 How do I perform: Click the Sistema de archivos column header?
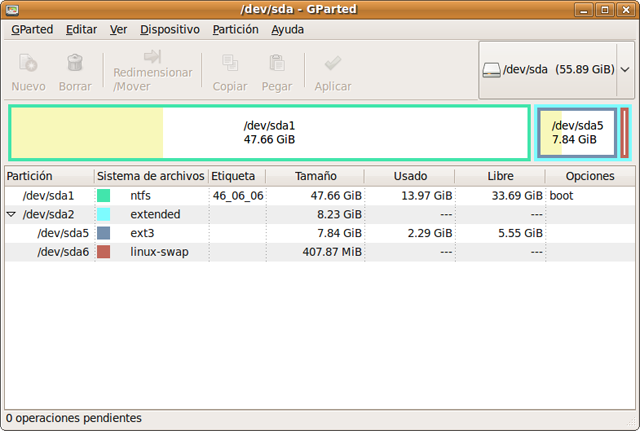(x=150, y=176)
